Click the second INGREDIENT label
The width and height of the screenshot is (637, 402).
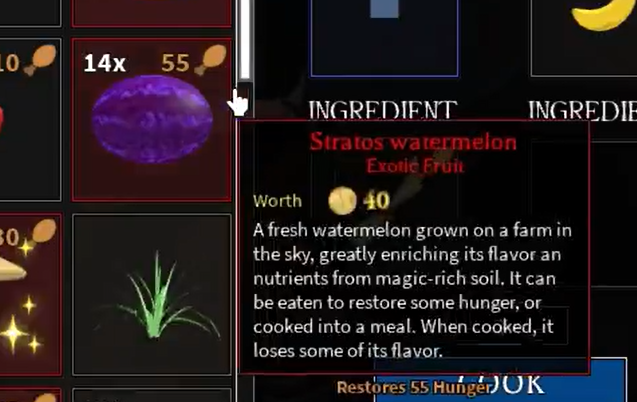point(582,110)
